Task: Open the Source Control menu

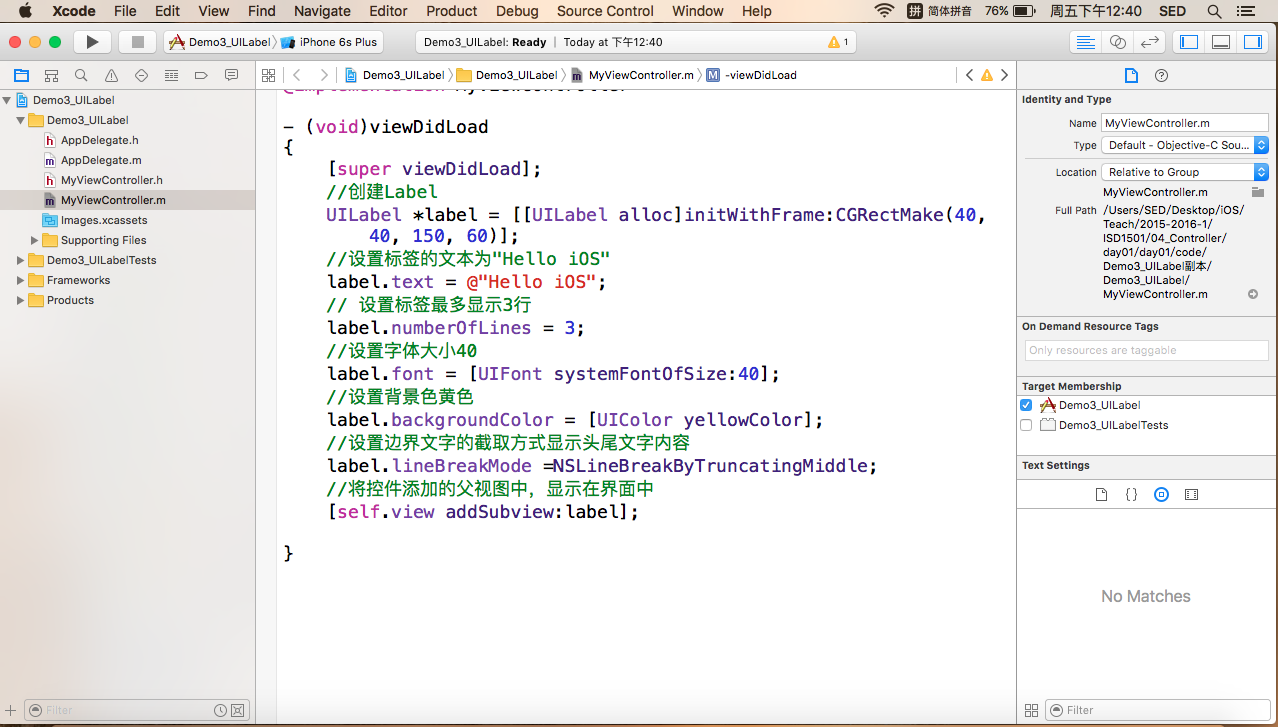Action: 605,11
